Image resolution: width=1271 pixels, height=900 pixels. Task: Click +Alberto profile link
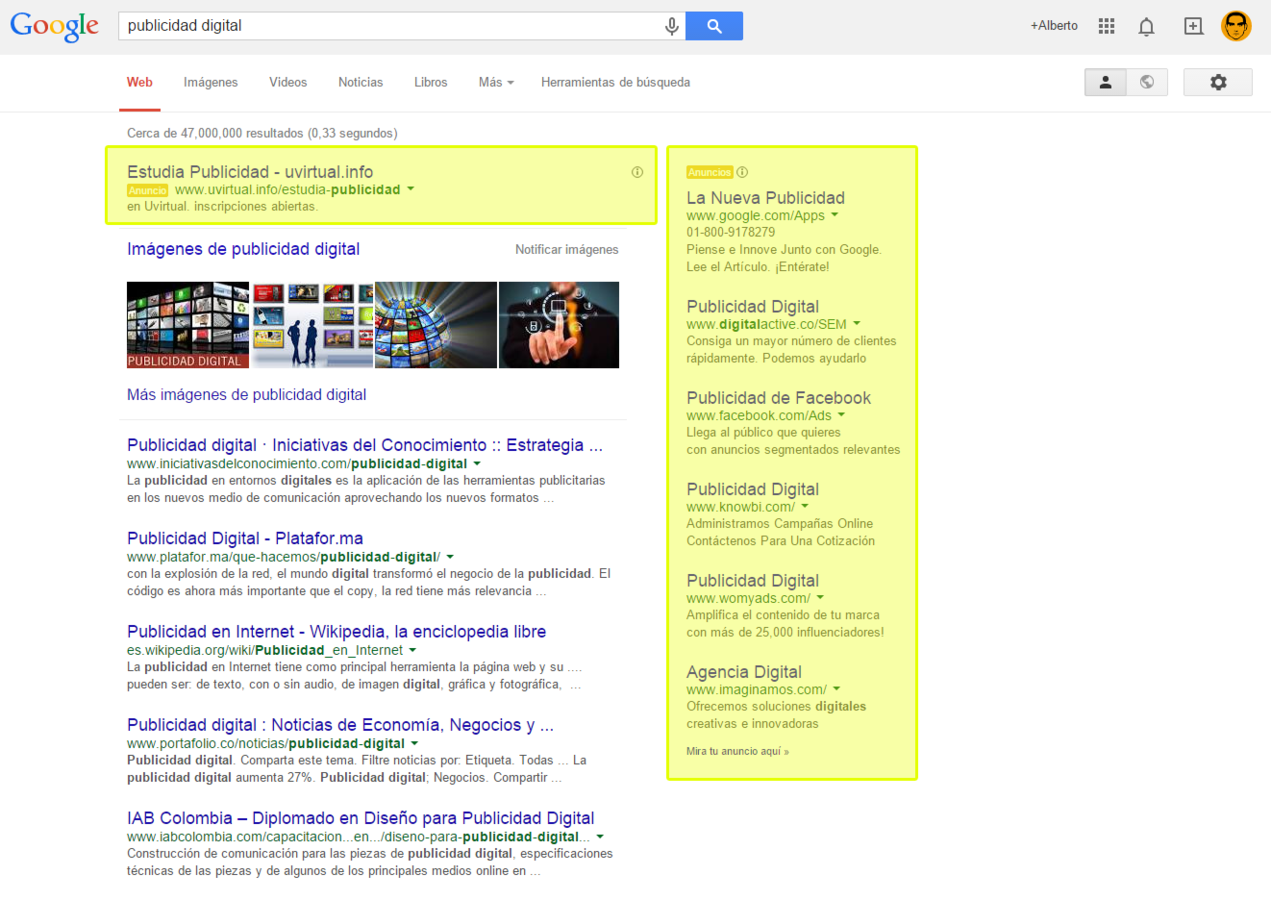point(1054,26)
